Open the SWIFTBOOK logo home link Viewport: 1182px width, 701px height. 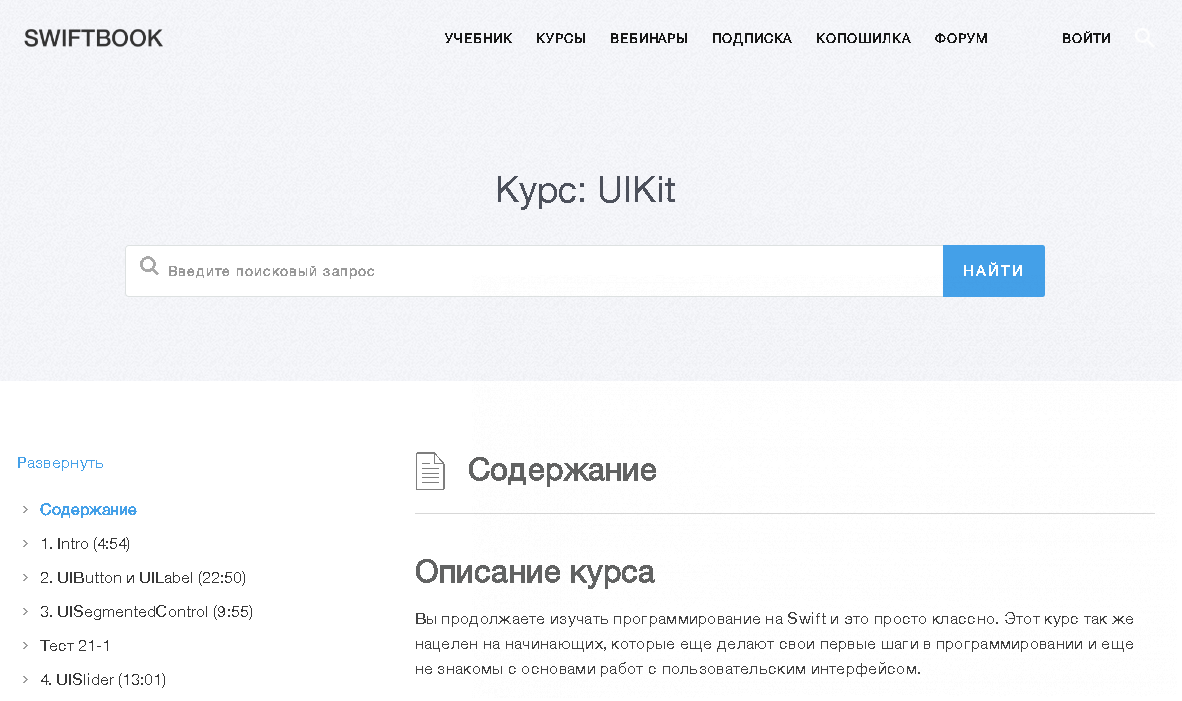(93, 39)
